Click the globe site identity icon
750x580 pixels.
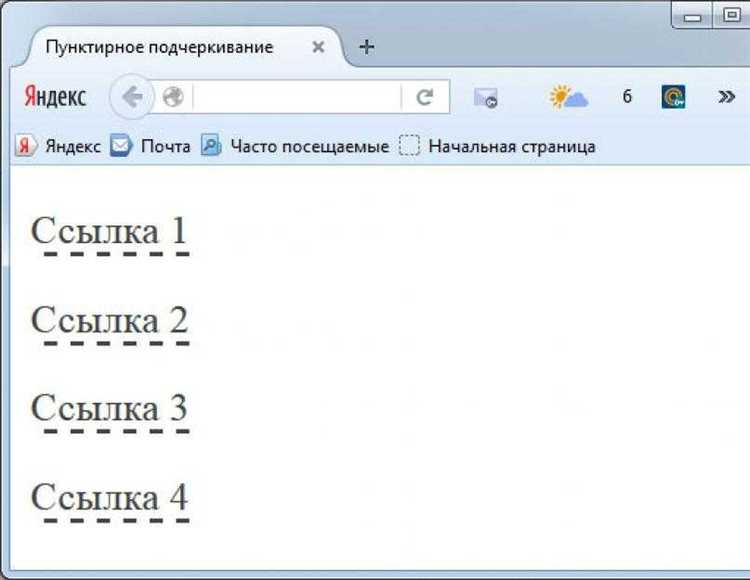[173, 97]
